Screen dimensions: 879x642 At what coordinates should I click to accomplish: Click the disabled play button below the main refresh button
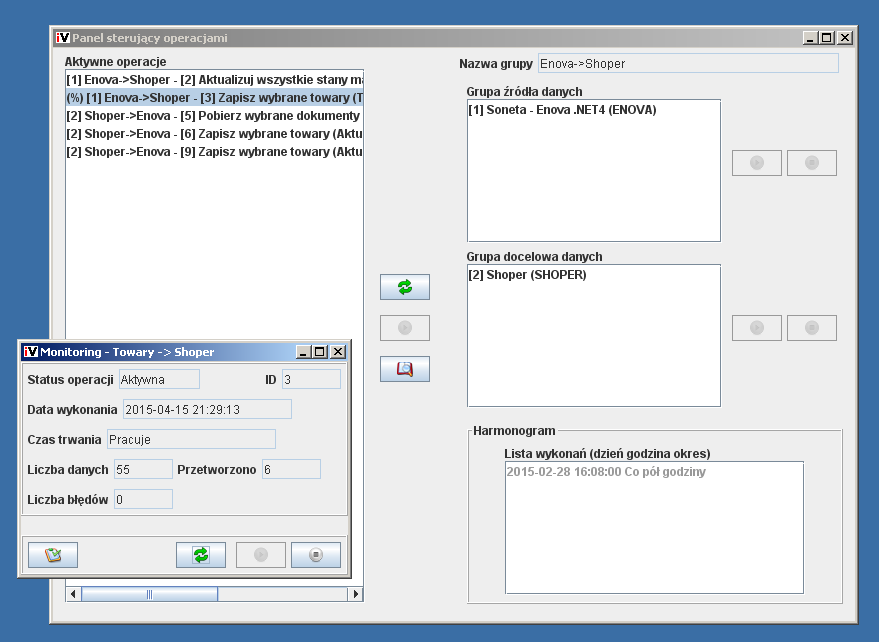(405, 328)
